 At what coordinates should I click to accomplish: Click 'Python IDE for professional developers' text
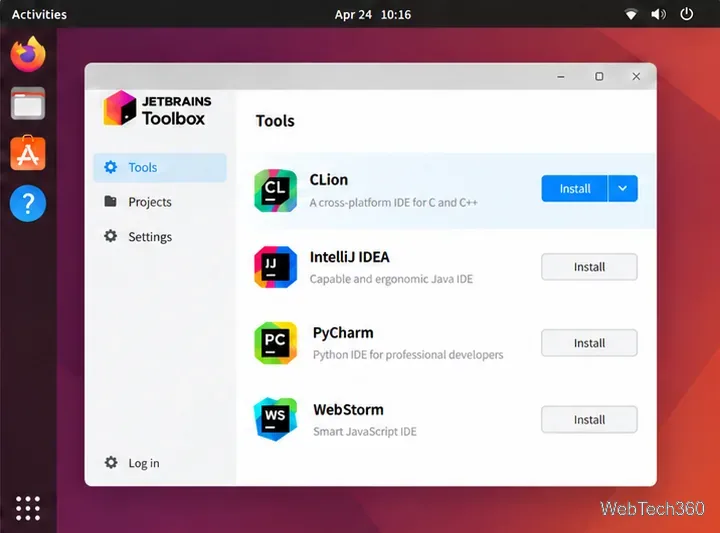408,355
